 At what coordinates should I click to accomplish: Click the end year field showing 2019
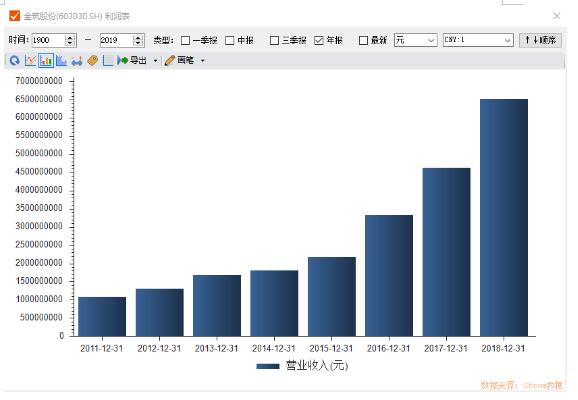tap(116, 40)
